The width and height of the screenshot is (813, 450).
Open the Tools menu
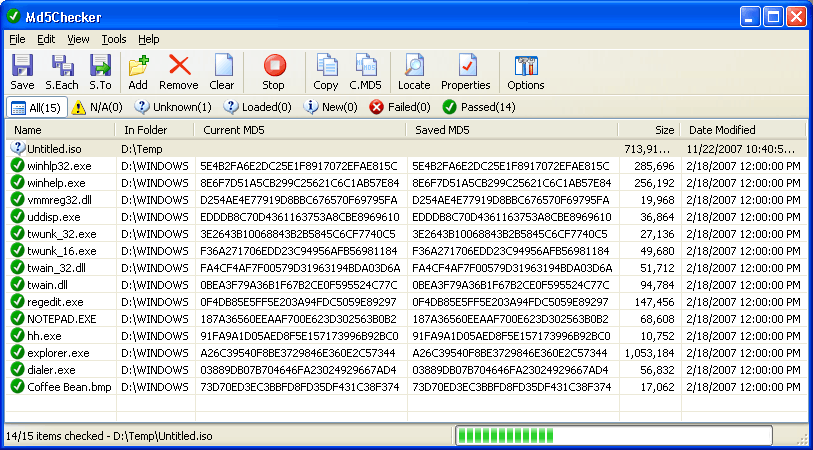(114, 39)
